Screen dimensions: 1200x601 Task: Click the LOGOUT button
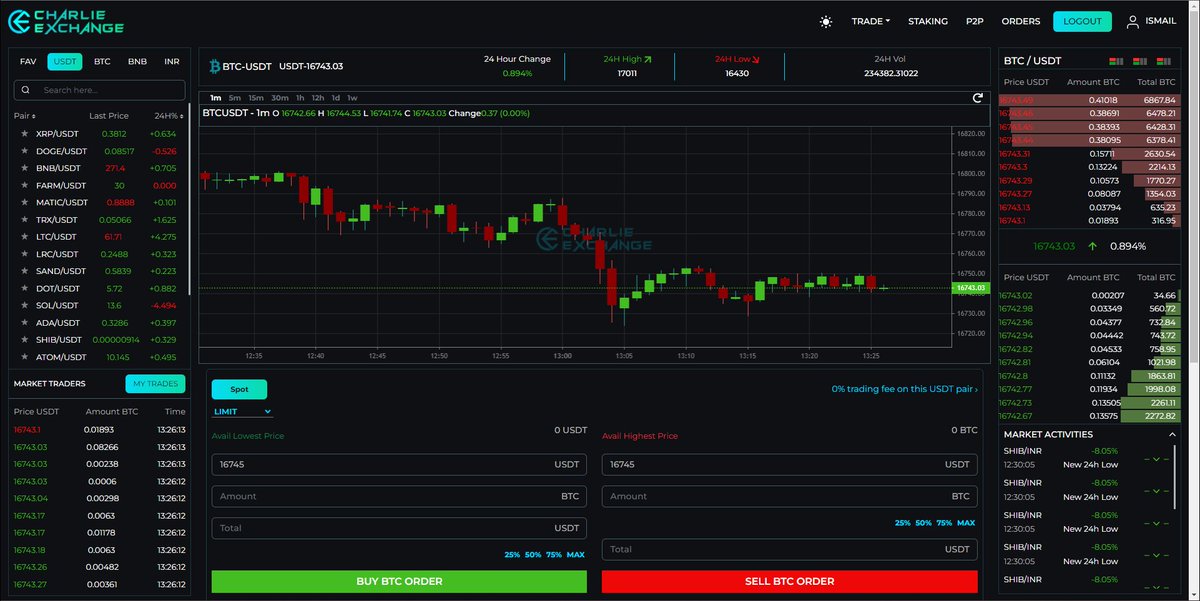tap(1082, 21)
